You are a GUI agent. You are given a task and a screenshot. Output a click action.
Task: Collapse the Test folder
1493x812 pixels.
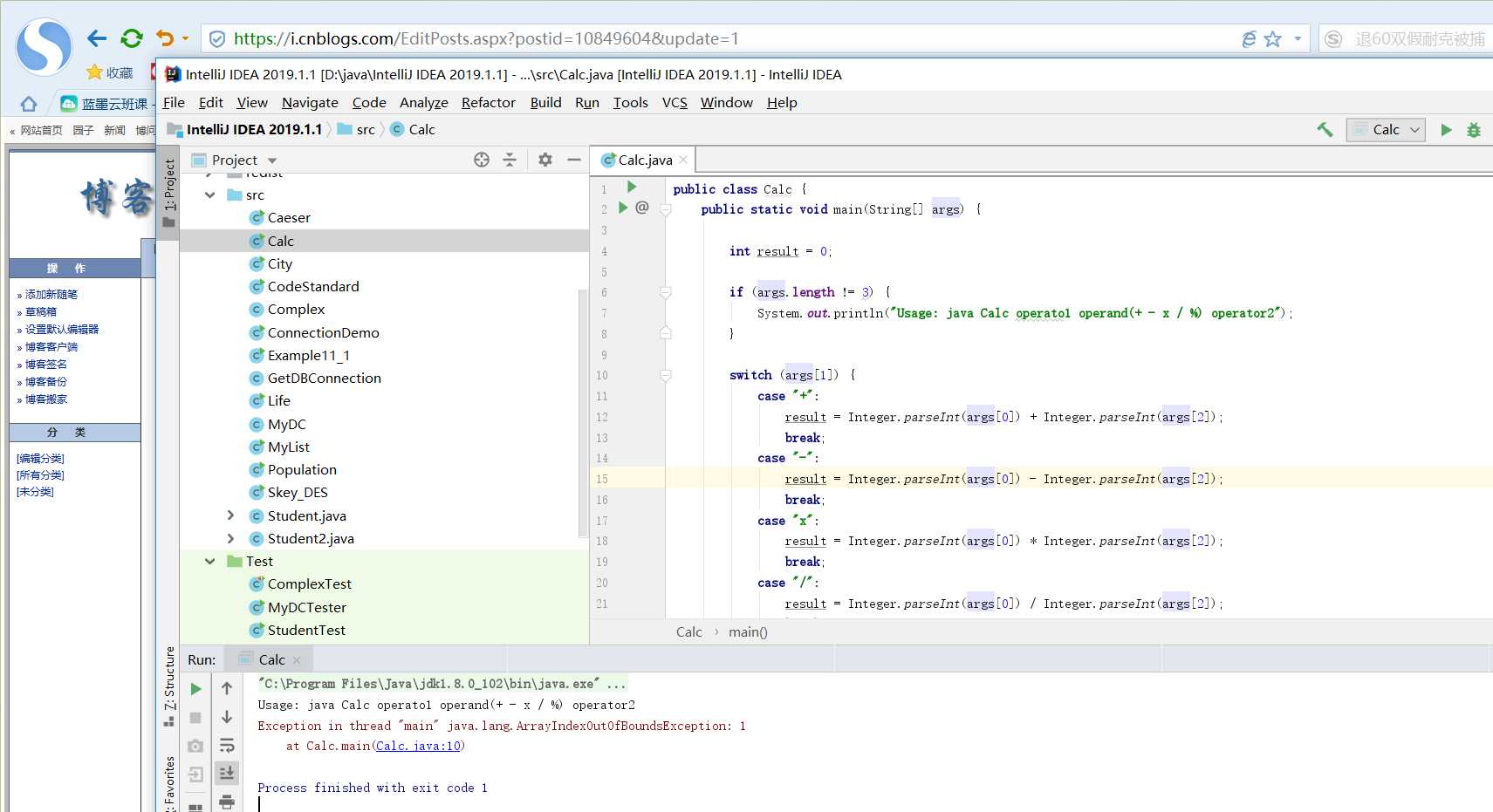pos(210,561)
